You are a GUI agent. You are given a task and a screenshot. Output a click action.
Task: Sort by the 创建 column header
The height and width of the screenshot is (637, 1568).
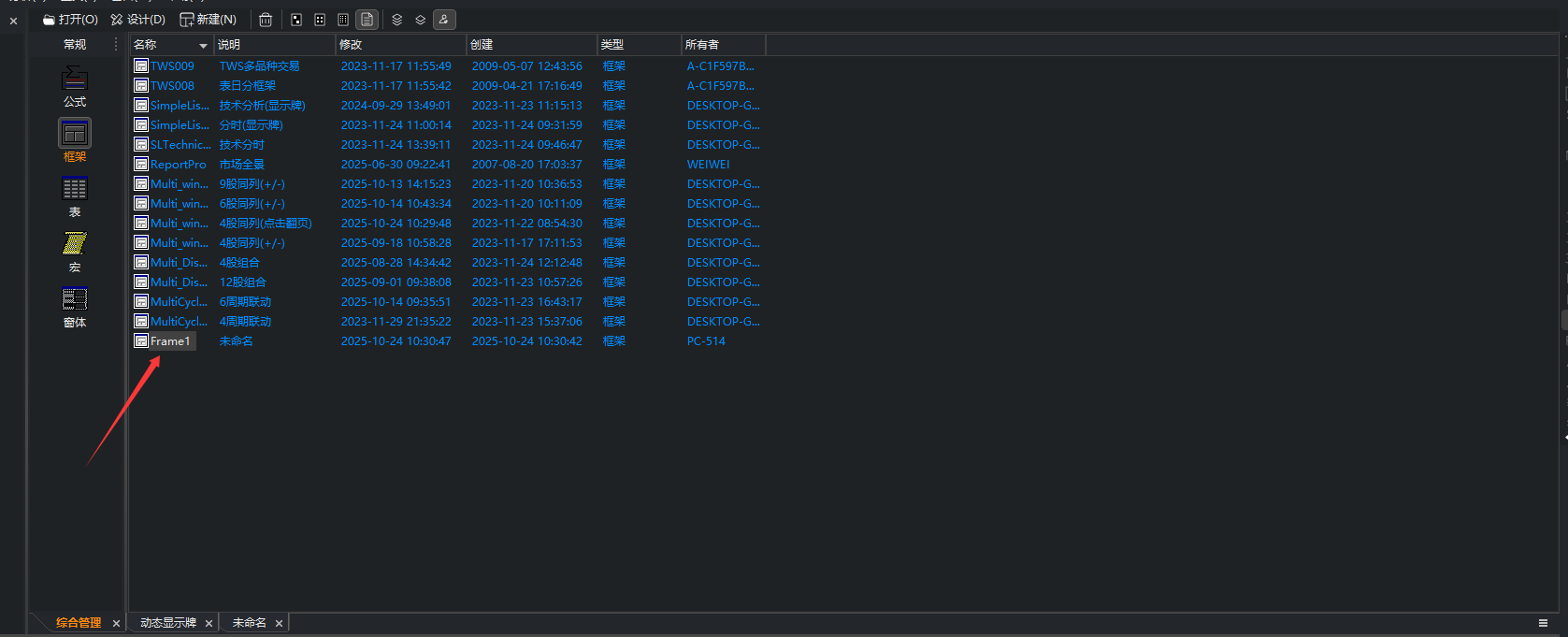[x=532, y=45]
